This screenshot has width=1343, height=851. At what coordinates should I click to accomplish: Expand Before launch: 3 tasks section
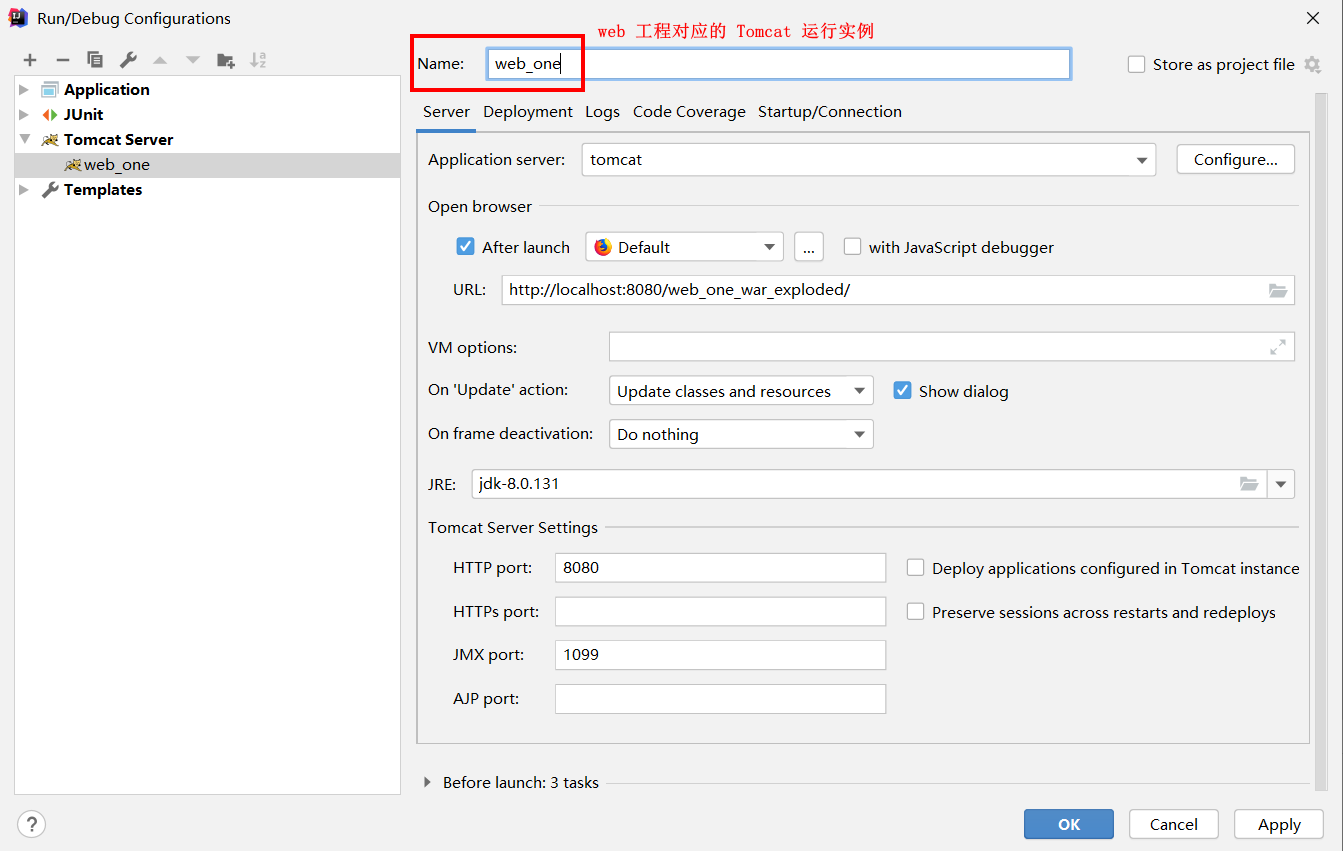tap(428, 782)
